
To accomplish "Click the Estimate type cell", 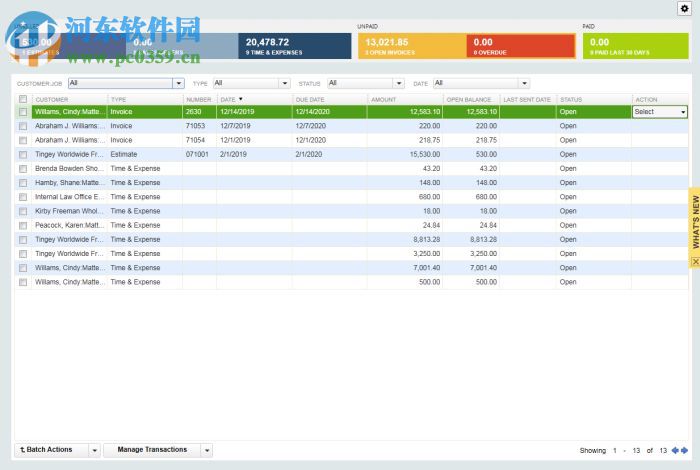I will tap(124, 154).
